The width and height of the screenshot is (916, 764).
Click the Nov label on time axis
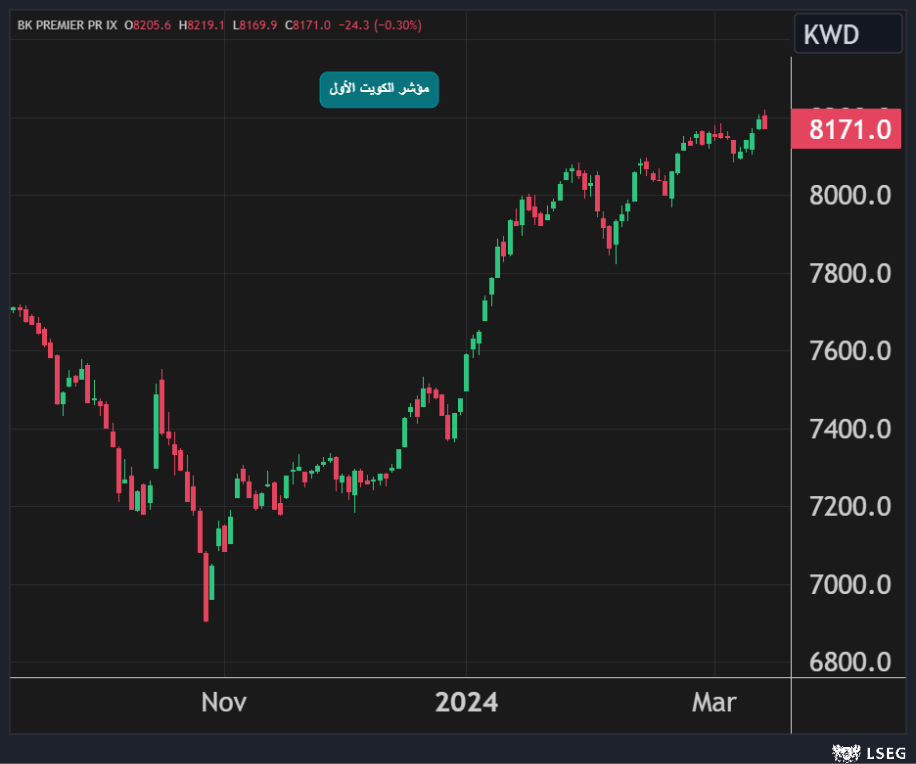(x=224, y=703)
